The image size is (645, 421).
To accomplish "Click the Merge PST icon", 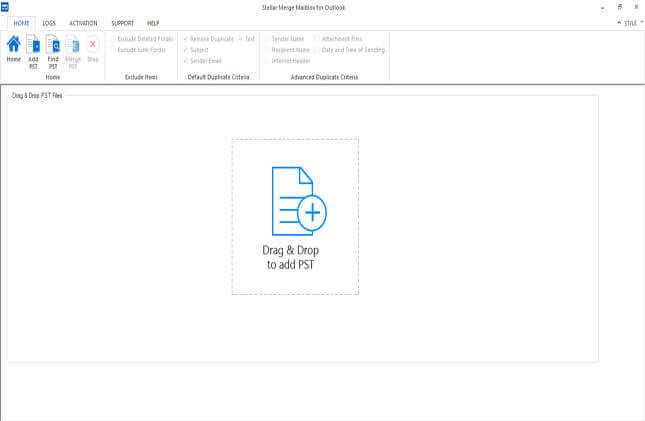I will pos(73,46).
